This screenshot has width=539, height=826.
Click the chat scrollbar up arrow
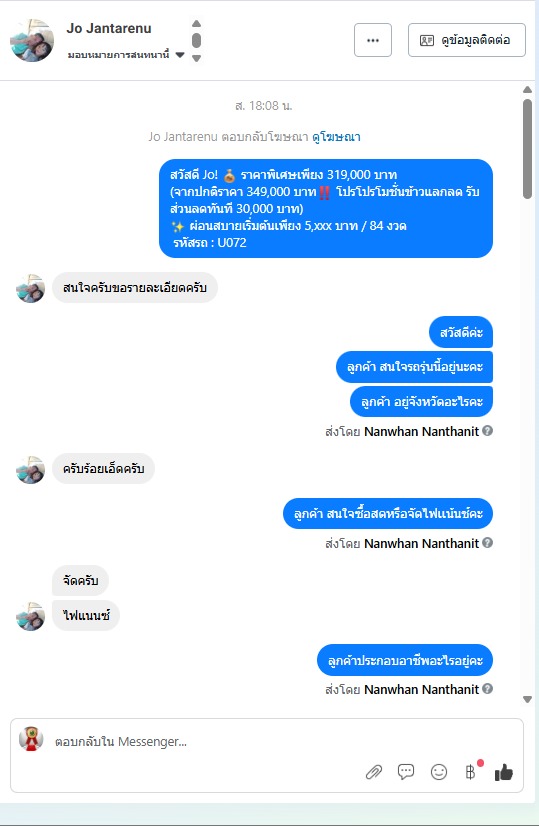click(527, 90)
